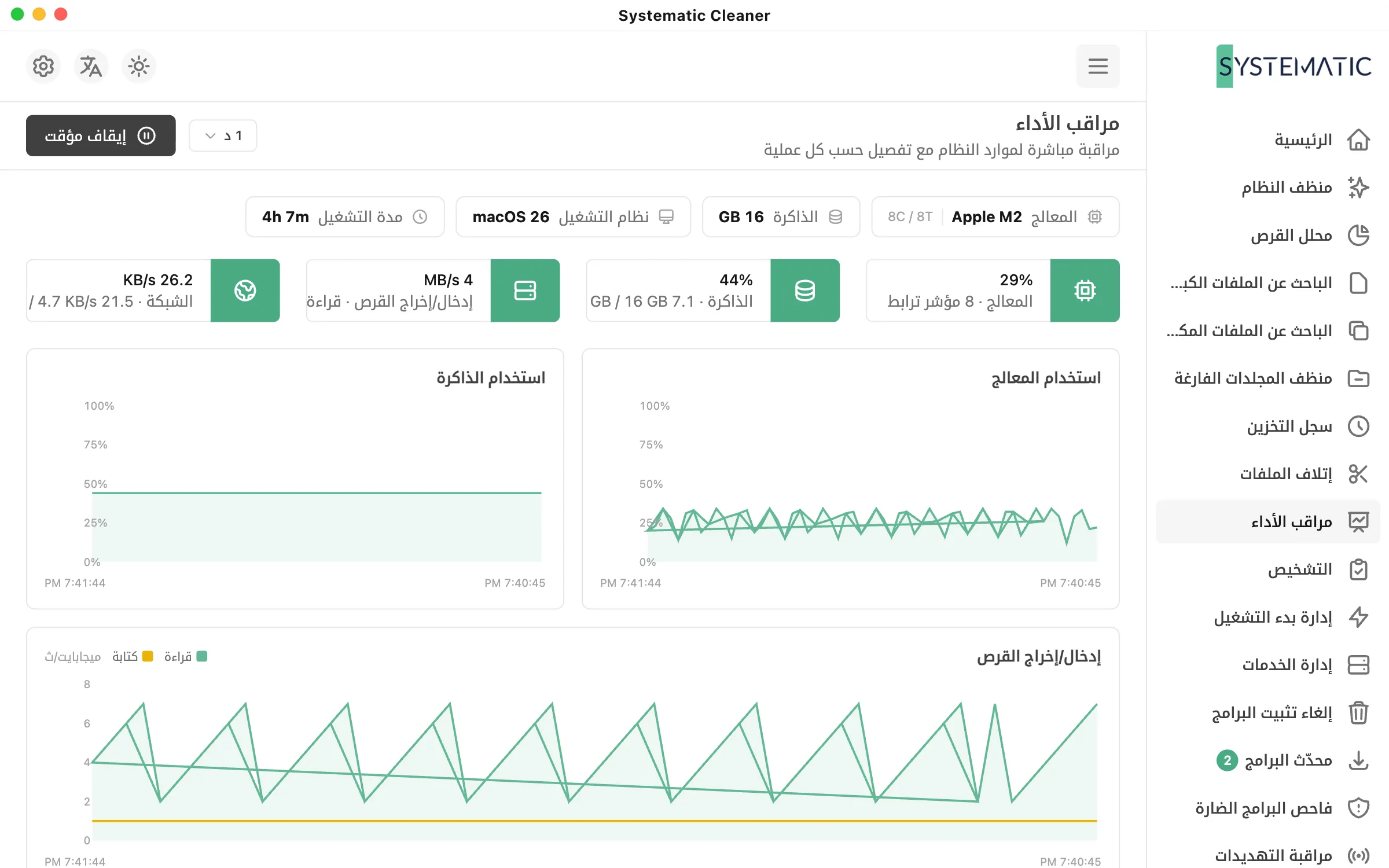Viewport: 1389px width, 868px height.
Task: Open محدّث البرامج app updater
Action: (1288, 760)
